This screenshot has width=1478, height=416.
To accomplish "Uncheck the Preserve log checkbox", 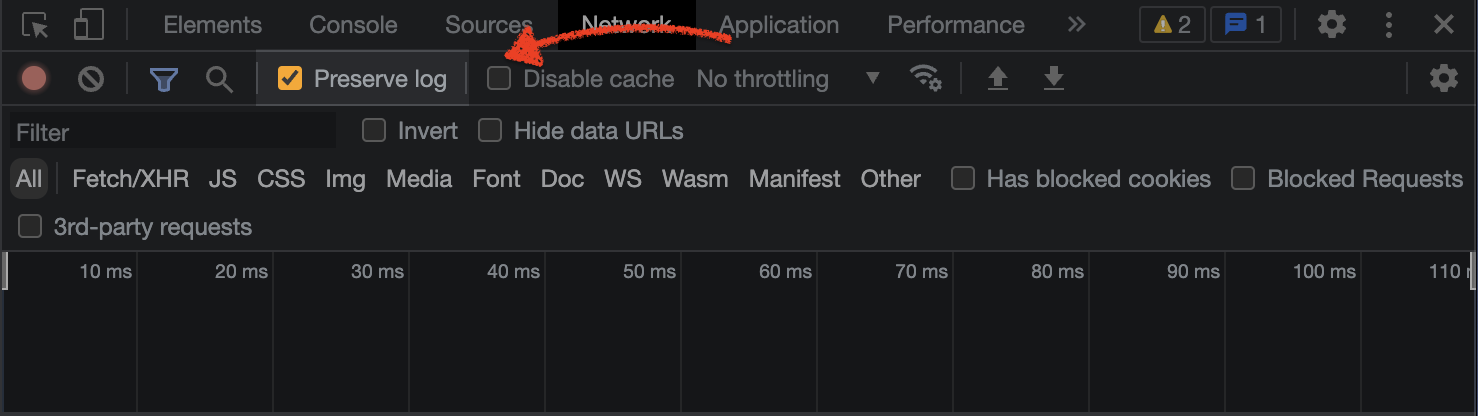I will coord(290,78).
